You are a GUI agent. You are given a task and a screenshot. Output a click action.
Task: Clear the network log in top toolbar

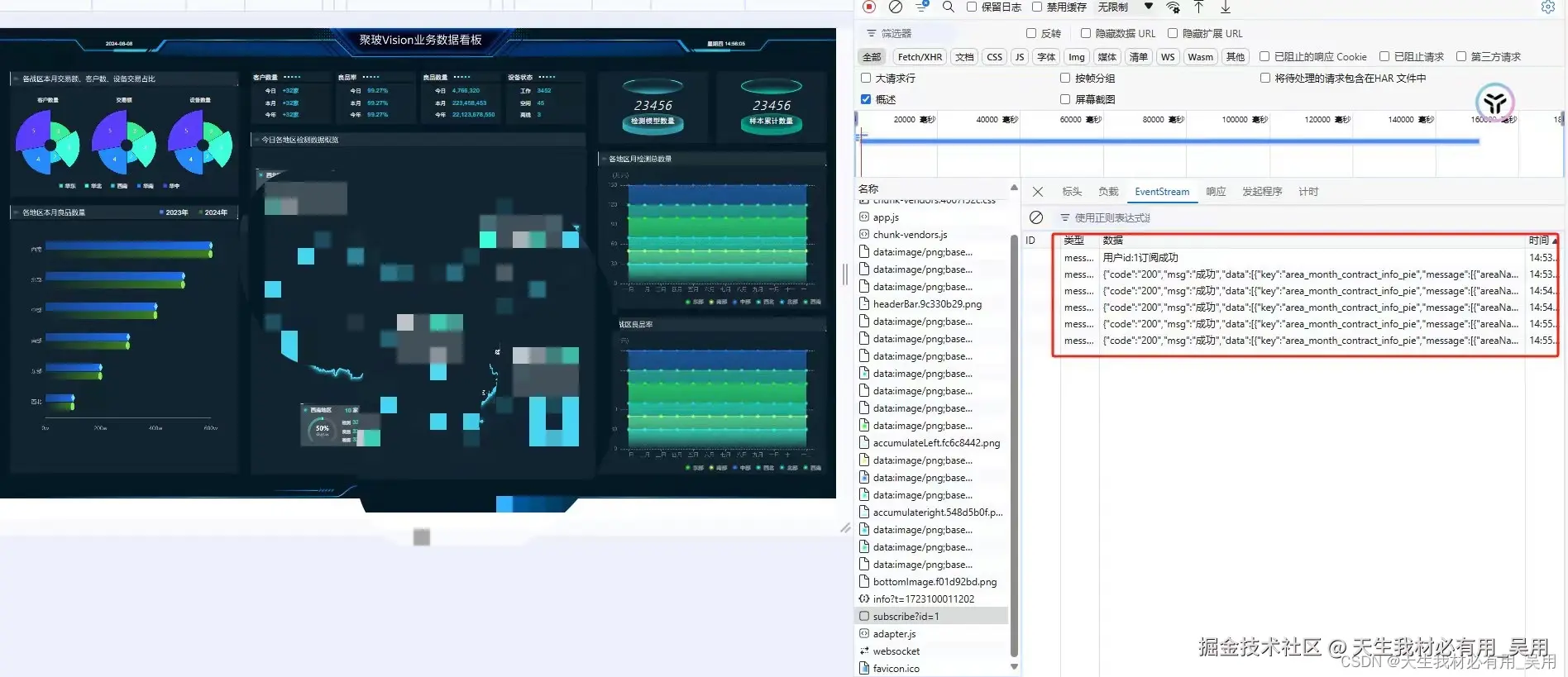tap(896, 7)
